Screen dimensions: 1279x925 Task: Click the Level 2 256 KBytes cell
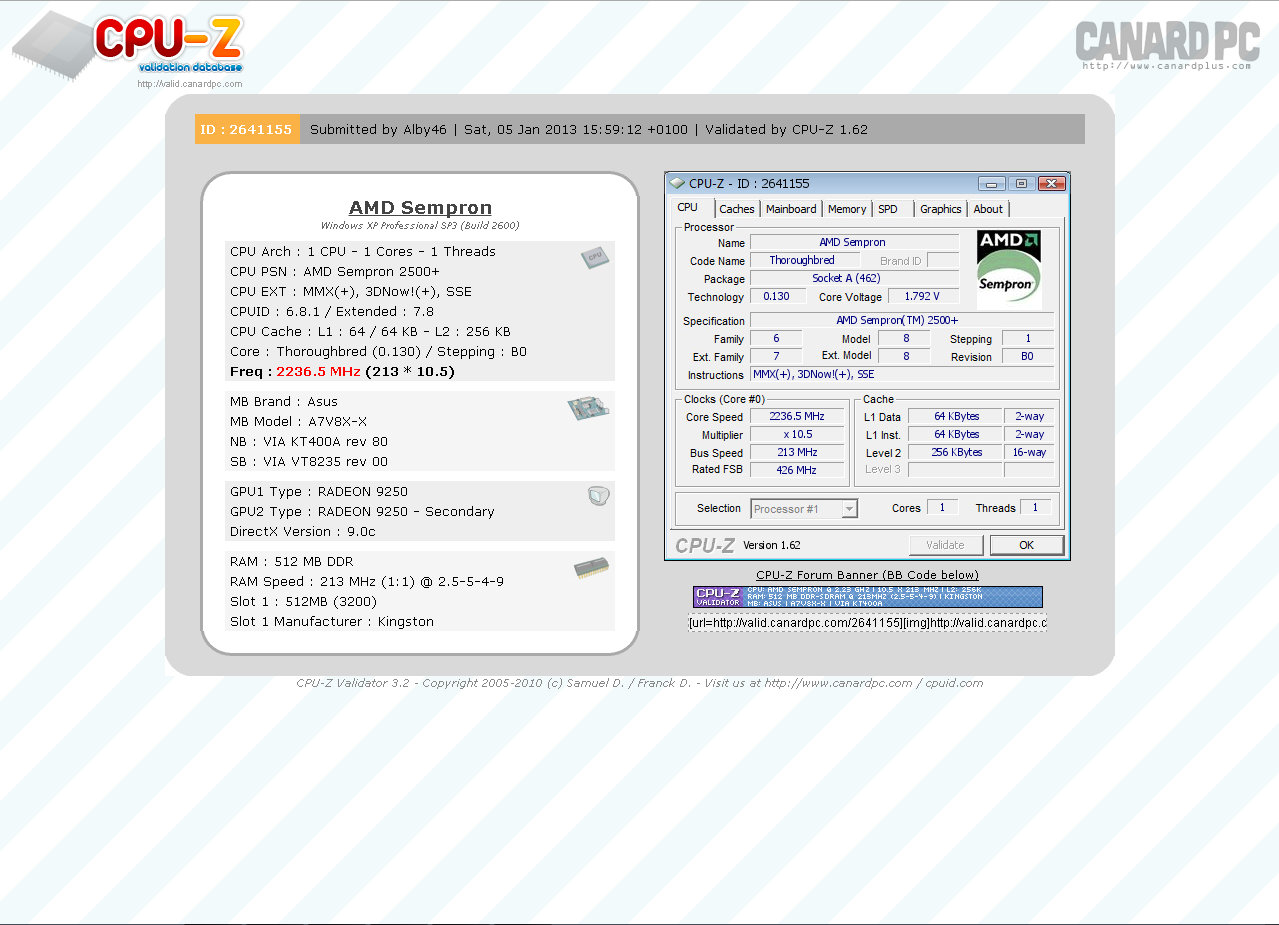[956, 453]
